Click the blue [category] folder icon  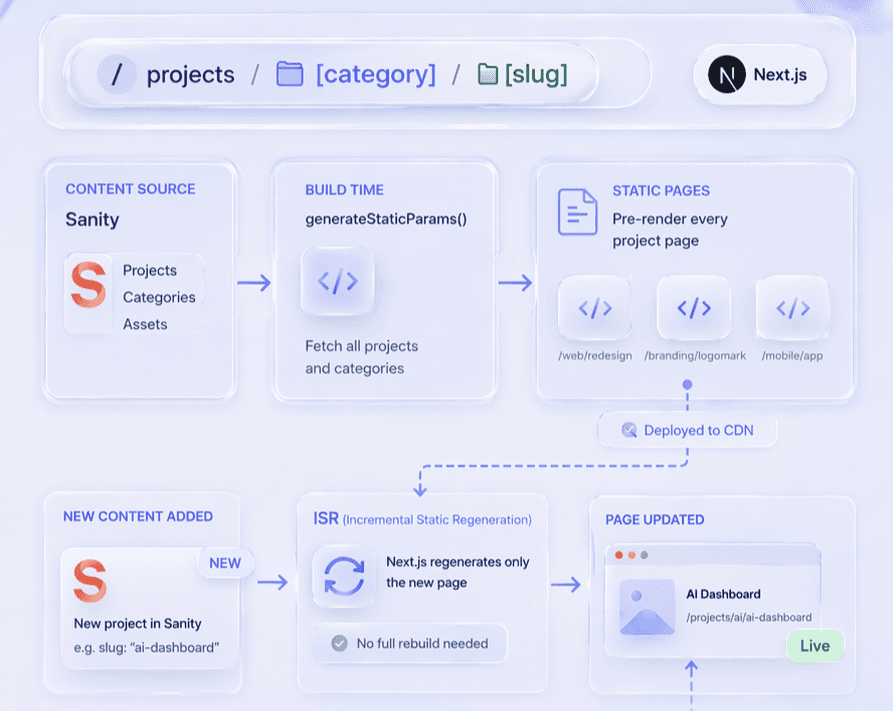(289, 74)
